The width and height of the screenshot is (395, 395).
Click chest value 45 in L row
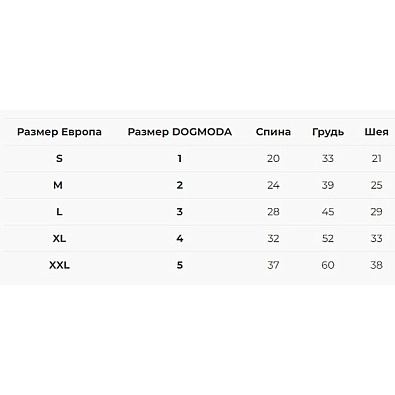(328, 212)
